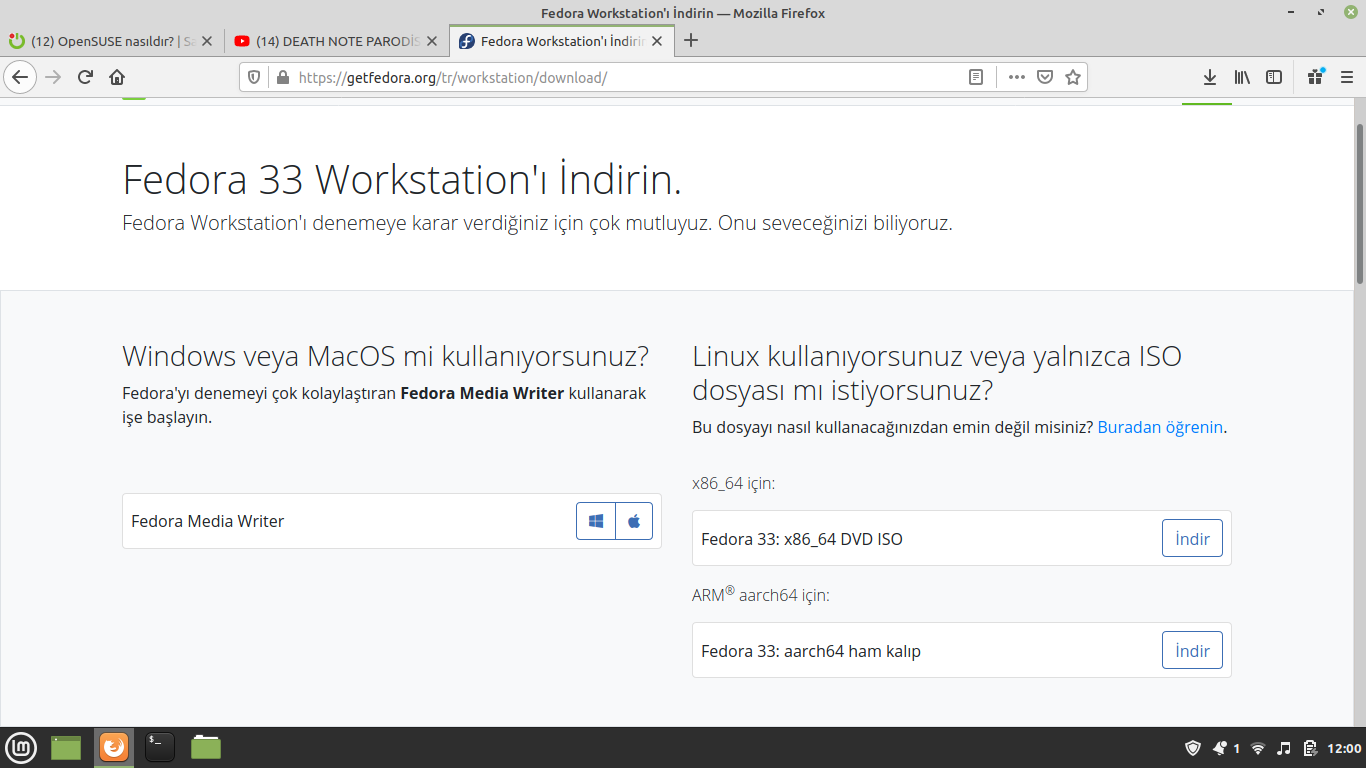The height and width of the screenshot is (768, 1366).
Task: Click the text Fedora 33: aarch64 ham kalıp
Action: (x=811, y=651)
